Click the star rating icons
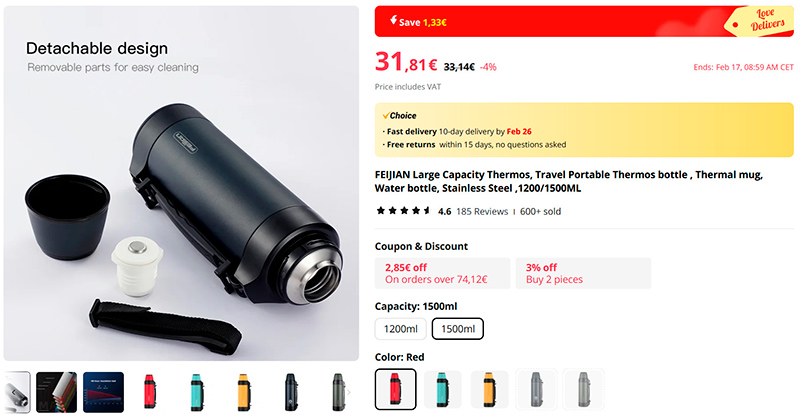Screen dimensions: 800x418 [x=403, y=211]
